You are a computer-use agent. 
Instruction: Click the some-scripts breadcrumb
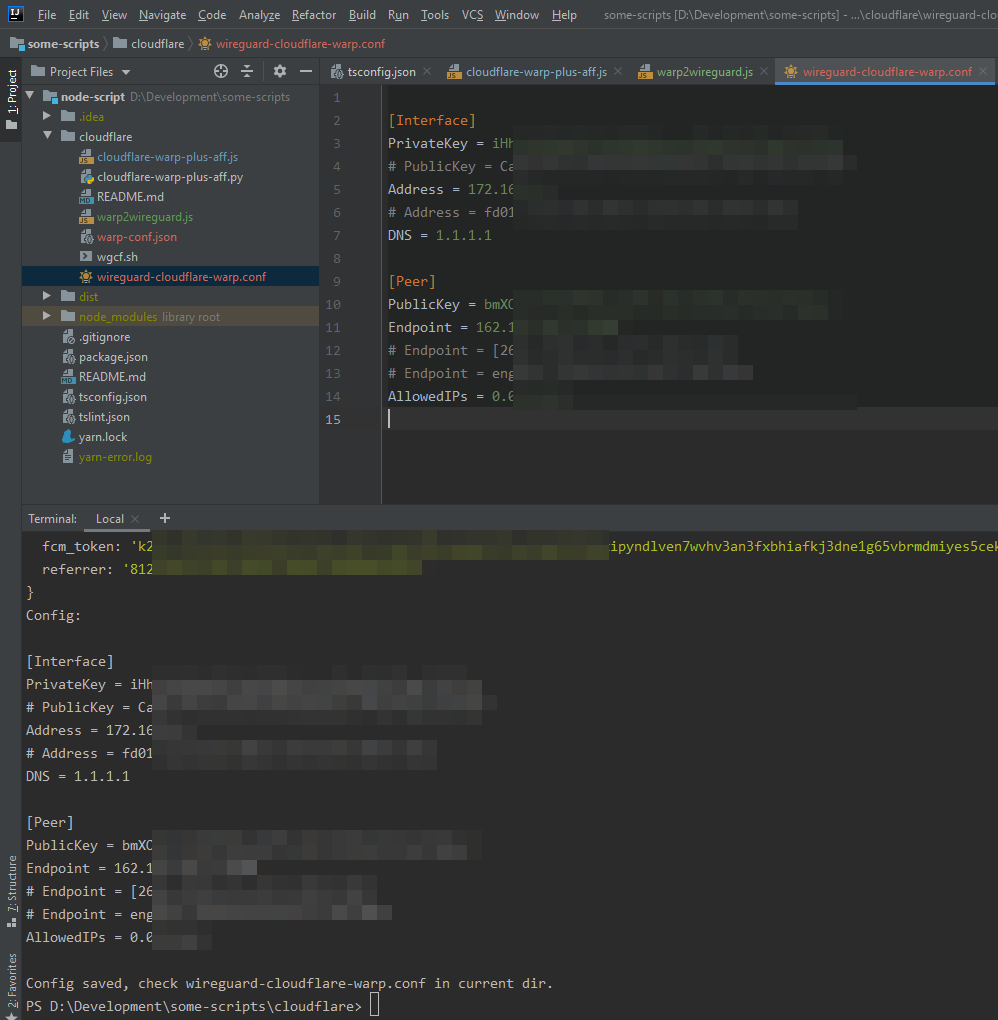pos(63,44)
